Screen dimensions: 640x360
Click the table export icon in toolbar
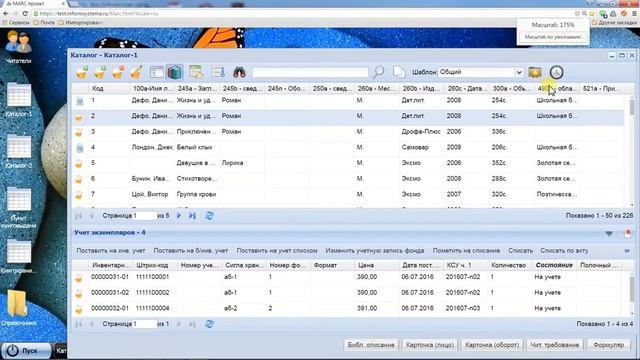(x=196, y=72)
